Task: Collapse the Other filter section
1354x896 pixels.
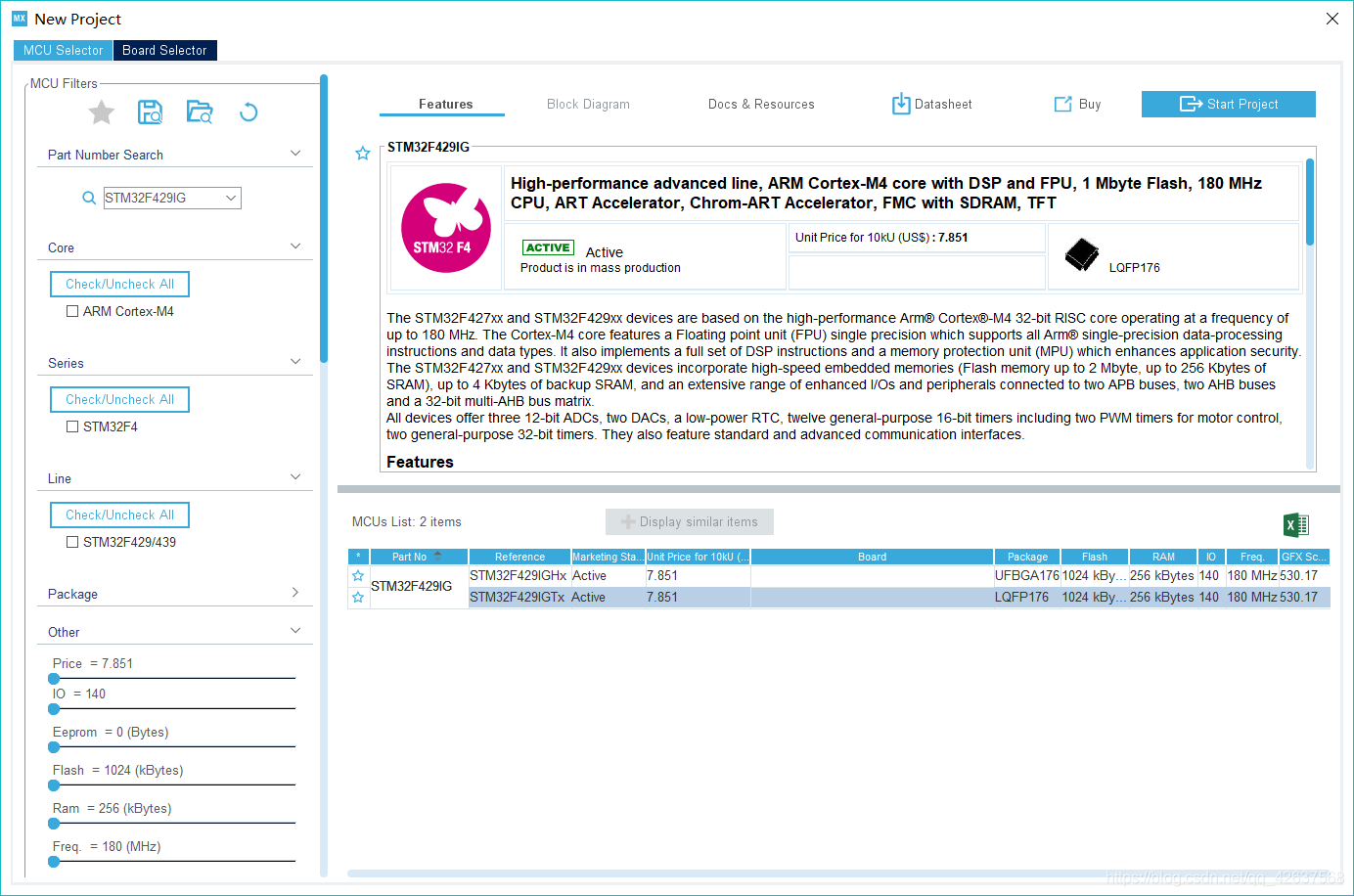Action: (295, 631)
